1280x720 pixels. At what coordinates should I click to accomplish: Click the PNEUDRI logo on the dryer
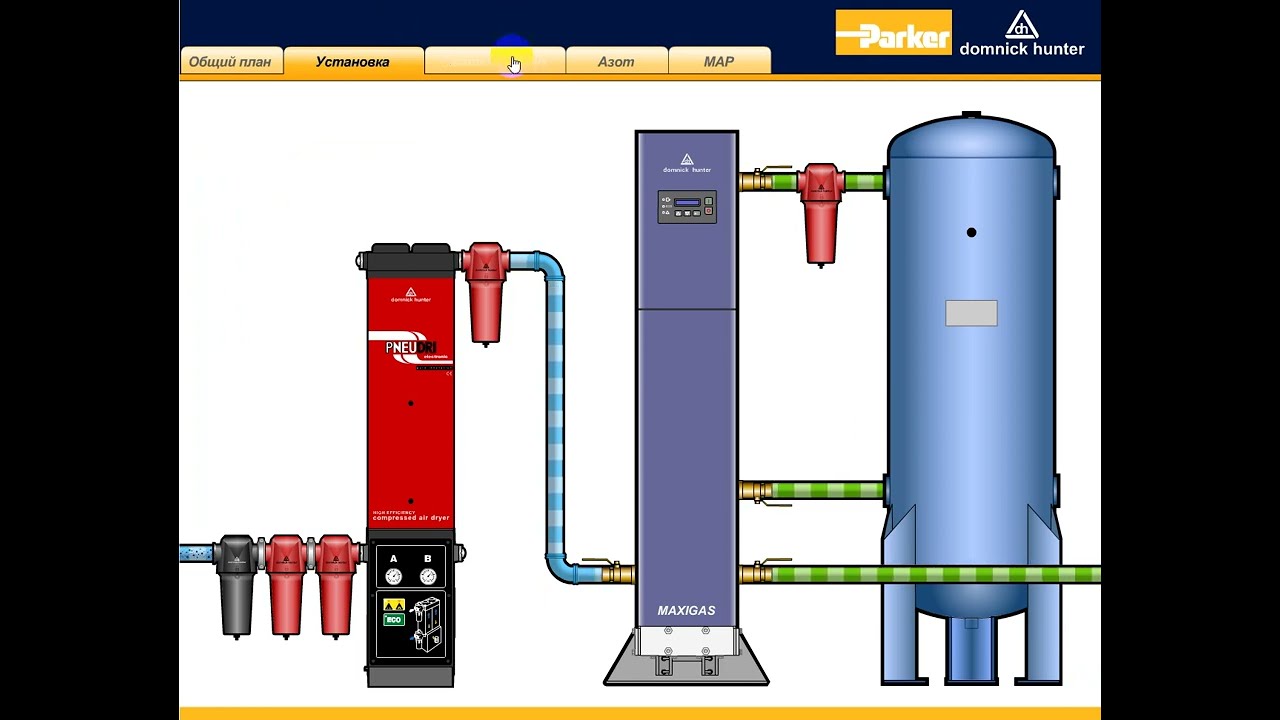coord(410,349)
